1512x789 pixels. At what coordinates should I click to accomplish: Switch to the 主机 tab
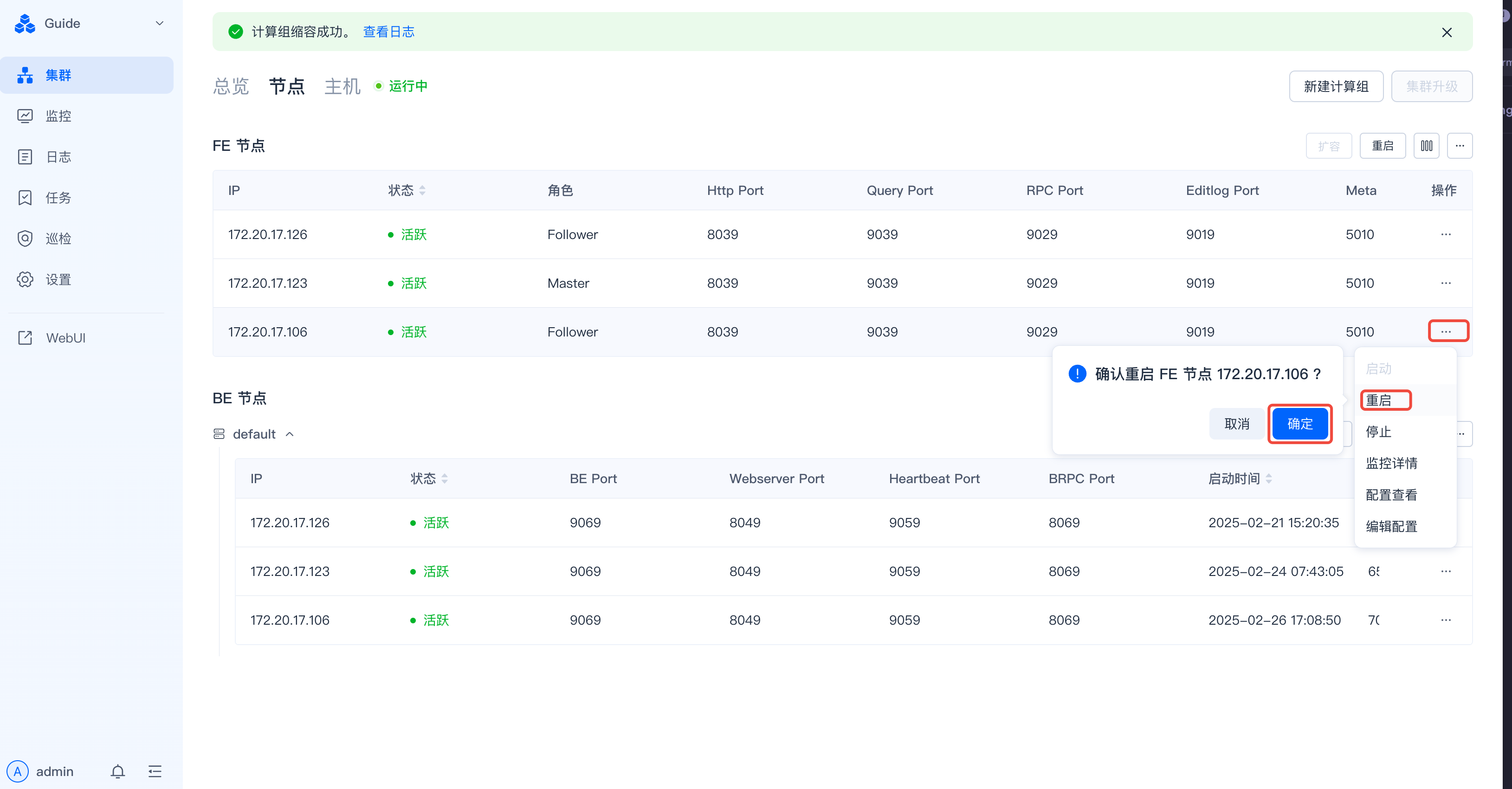point(342,86)
